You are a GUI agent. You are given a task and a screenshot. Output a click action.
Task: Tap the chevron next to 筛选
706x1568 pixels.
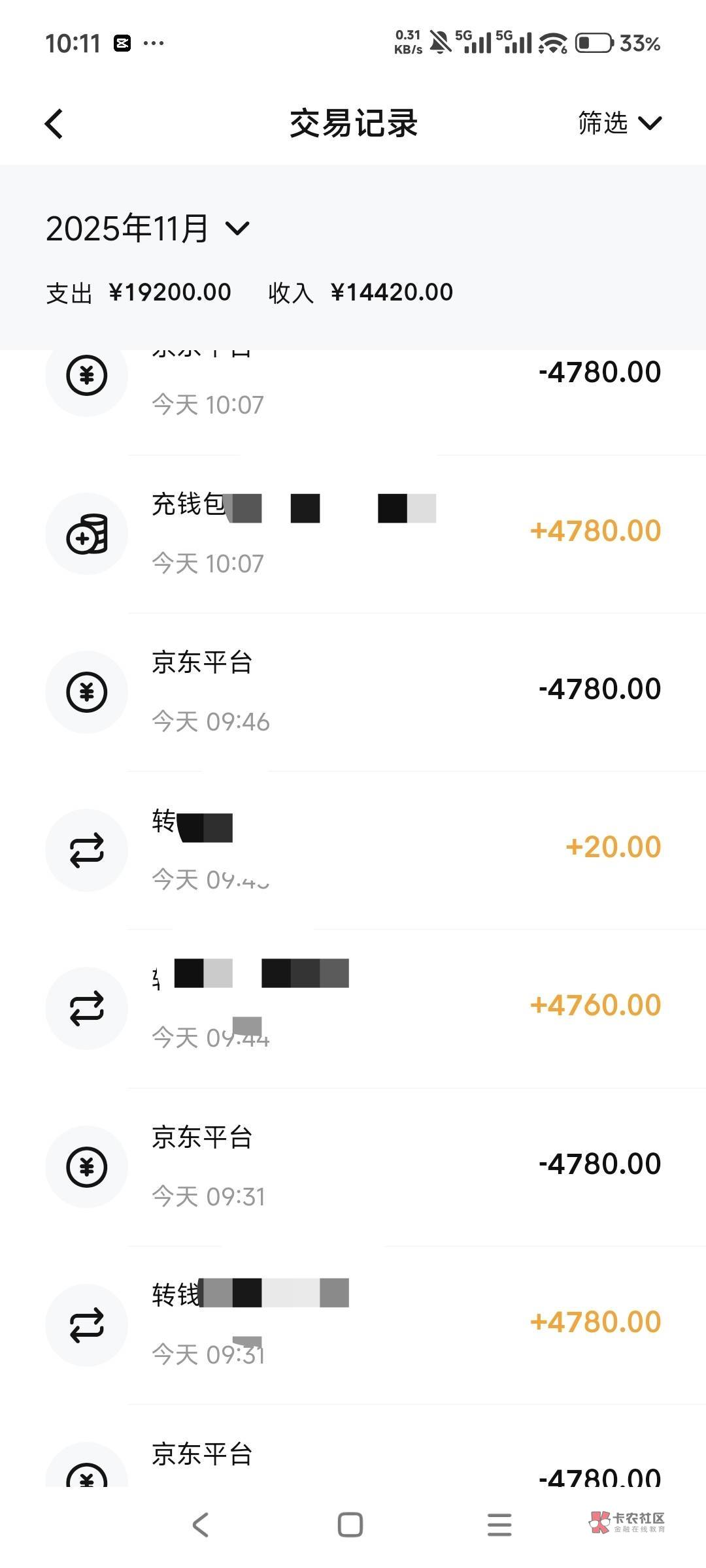click(x=650, y=123)
